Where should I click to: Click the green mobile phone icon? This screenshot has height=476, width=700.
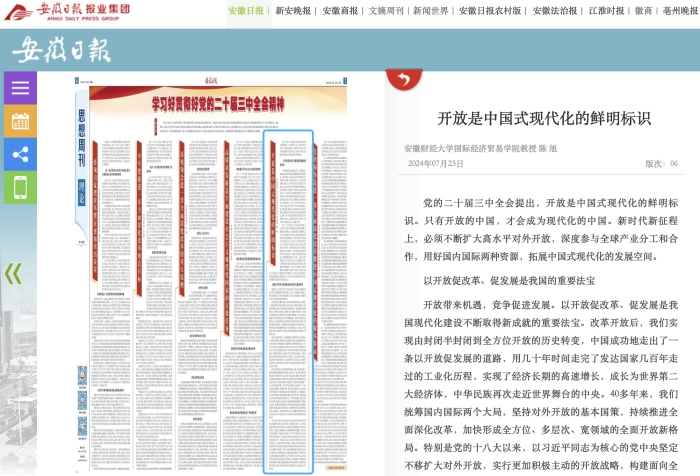click(x=20, y=187)
